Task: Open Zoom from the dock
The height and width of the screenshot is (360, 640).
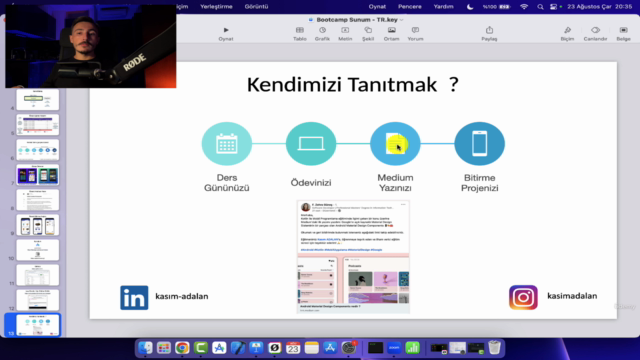Action: coord(394,348)
